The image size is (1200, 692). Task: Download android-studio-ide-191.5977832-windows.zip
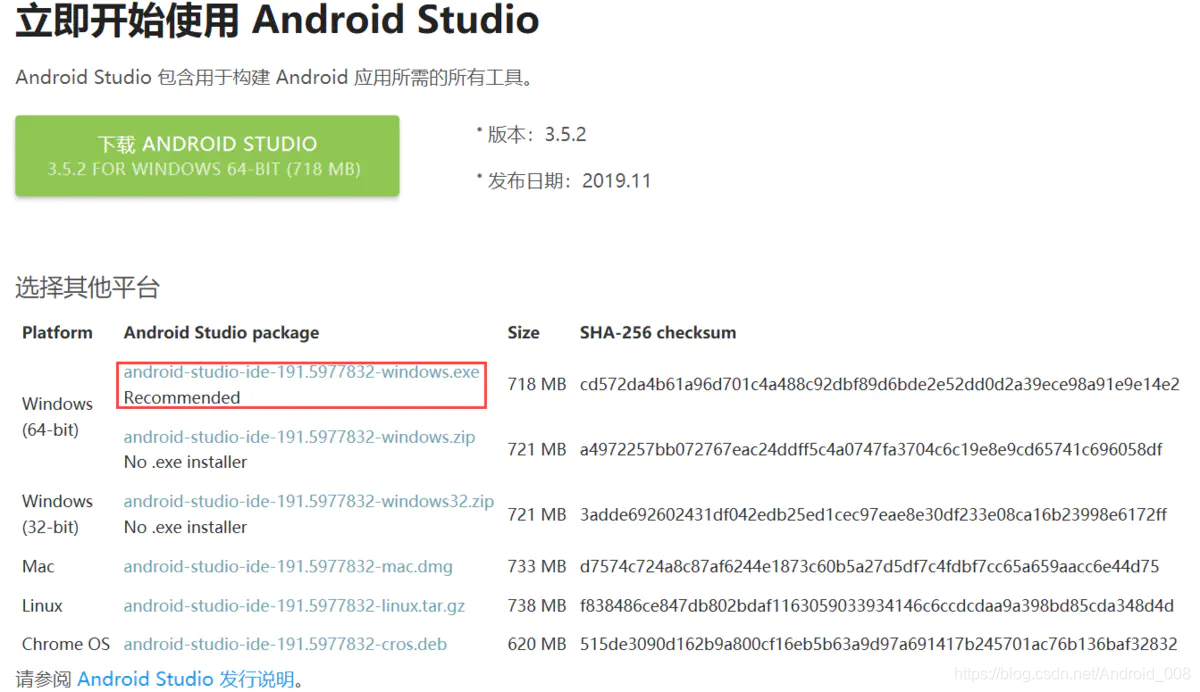[299, 437]
